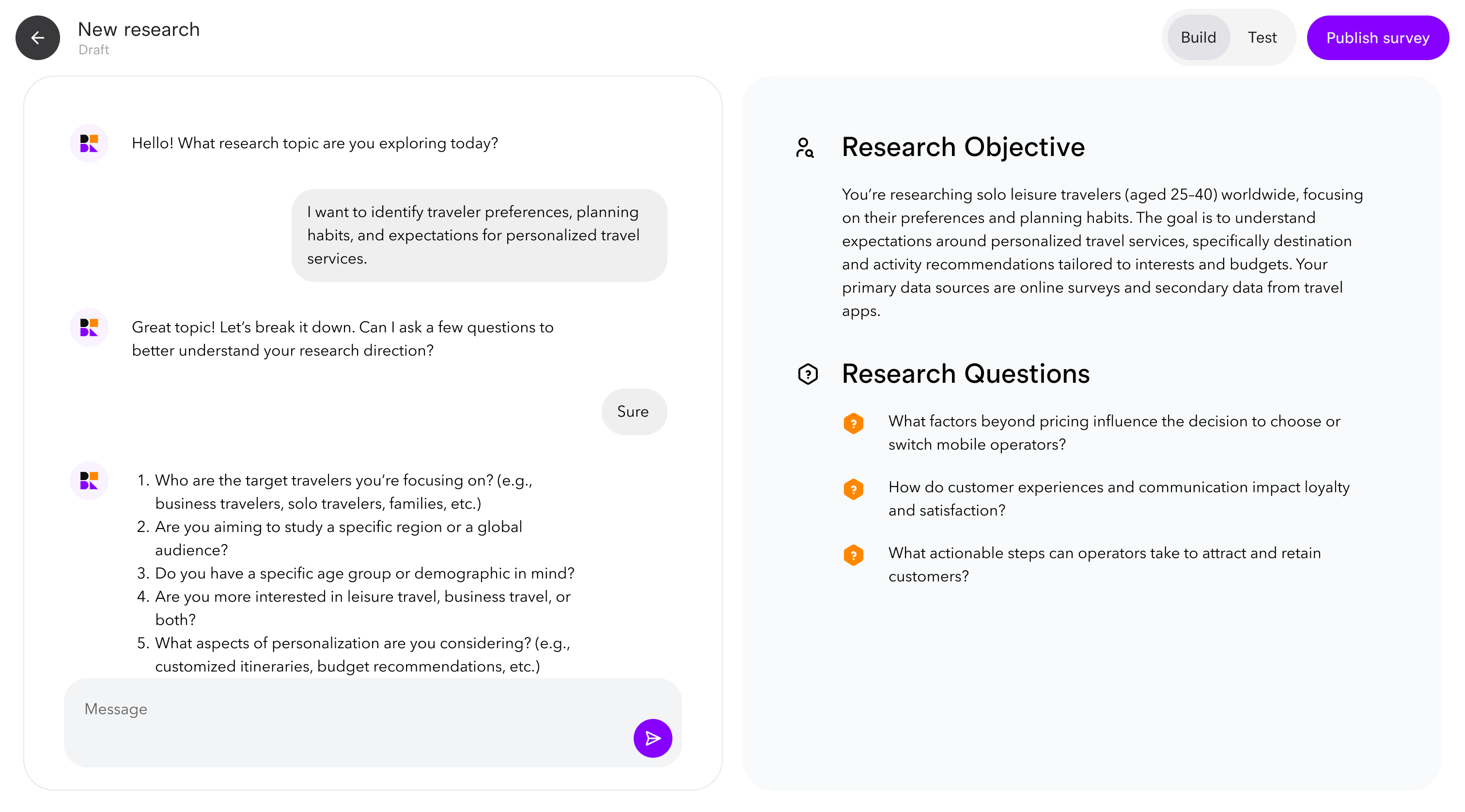Click the Research Objective person-search icon
1465x812 pixels.
pos(804,147)
